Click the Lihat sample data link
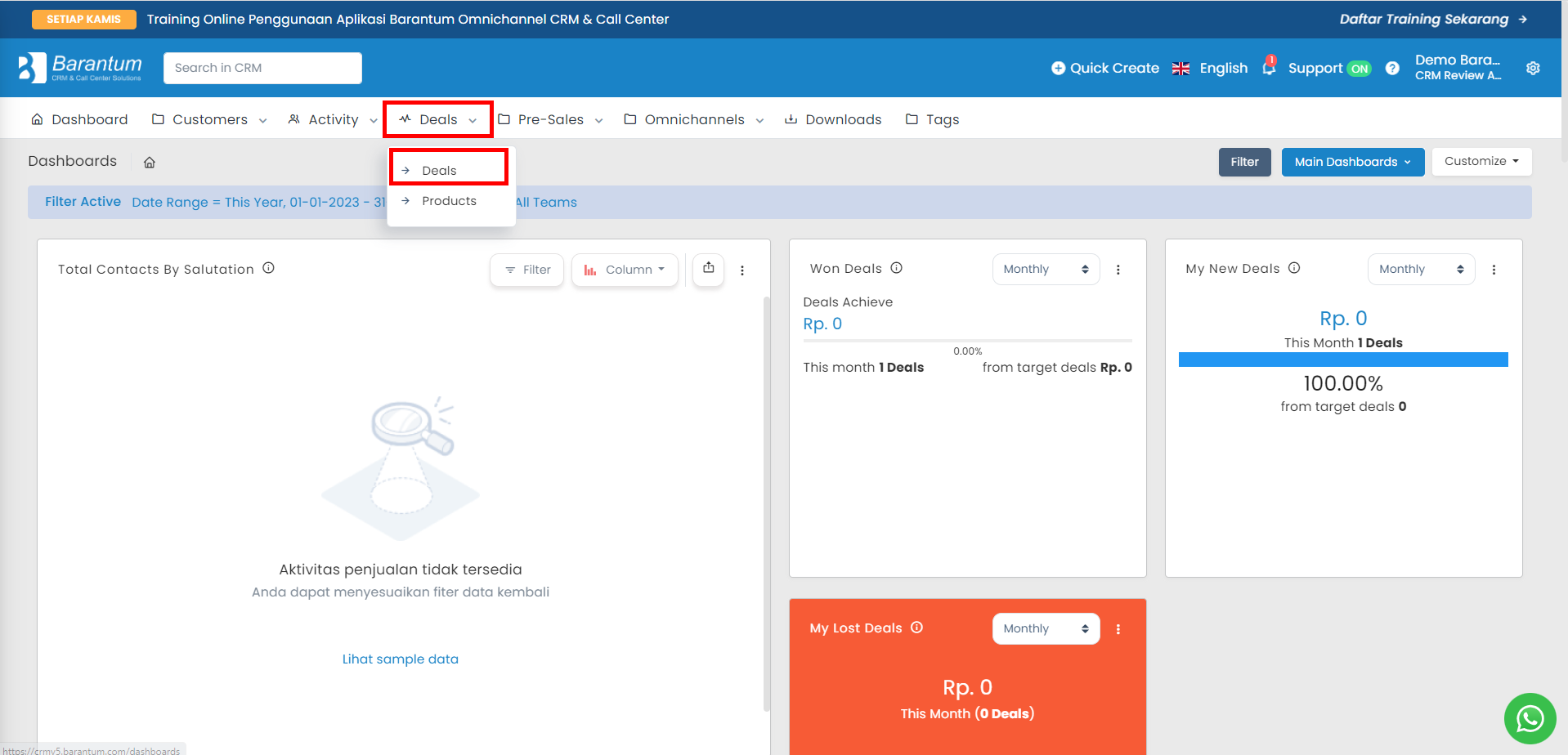This screenshot has height=755, width=1568. [400, 659]
